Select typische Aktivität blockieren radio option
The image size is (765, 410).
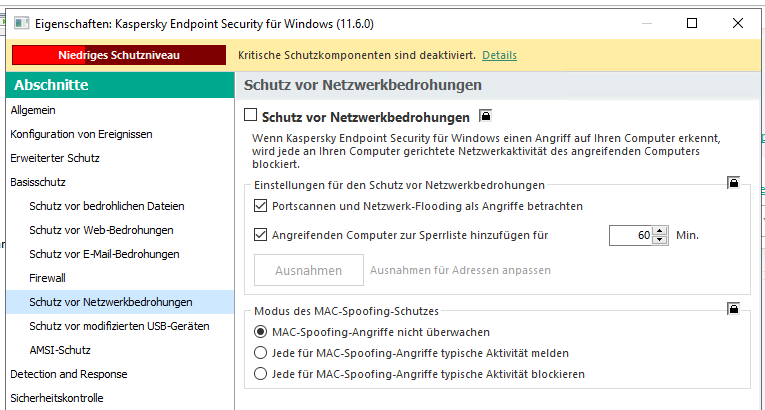(x=261, y=374)
